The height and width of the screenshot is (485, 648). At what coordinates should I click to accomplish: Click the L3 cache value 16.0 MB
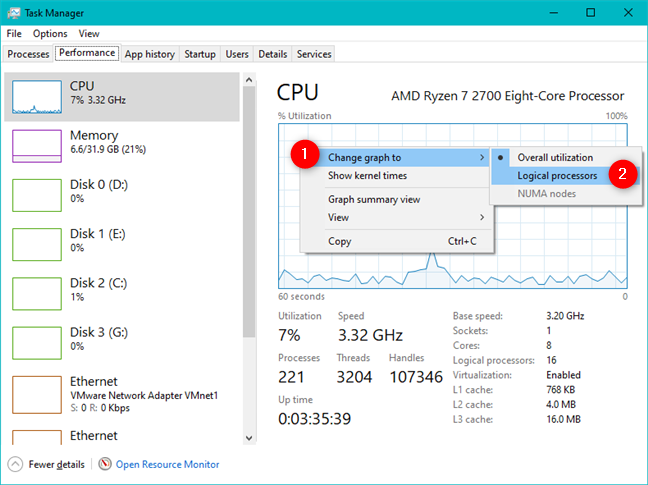563,419
